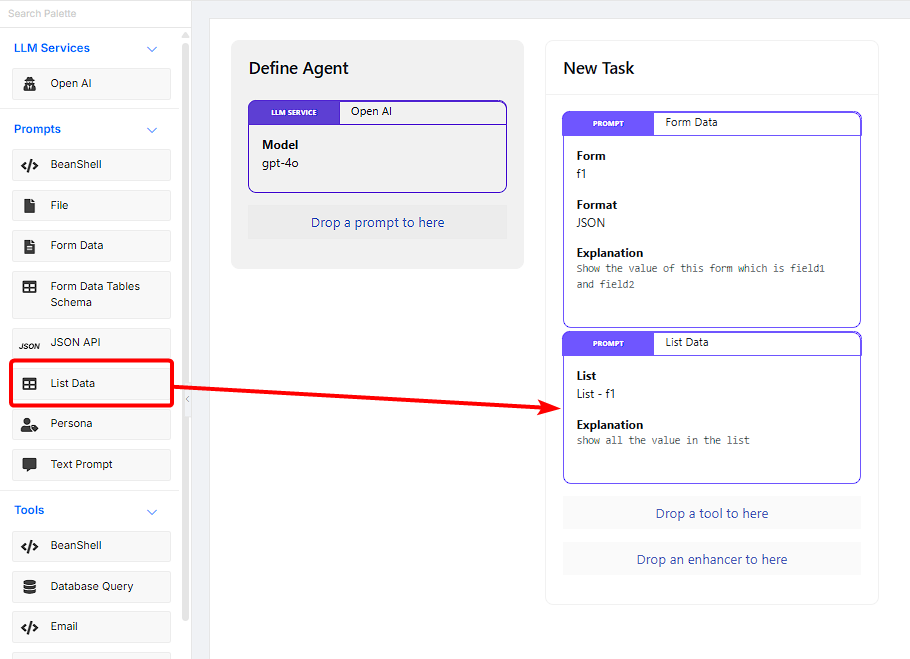Select the Email tool item
This screenshot has width=910, height=659.
point(91,627)
